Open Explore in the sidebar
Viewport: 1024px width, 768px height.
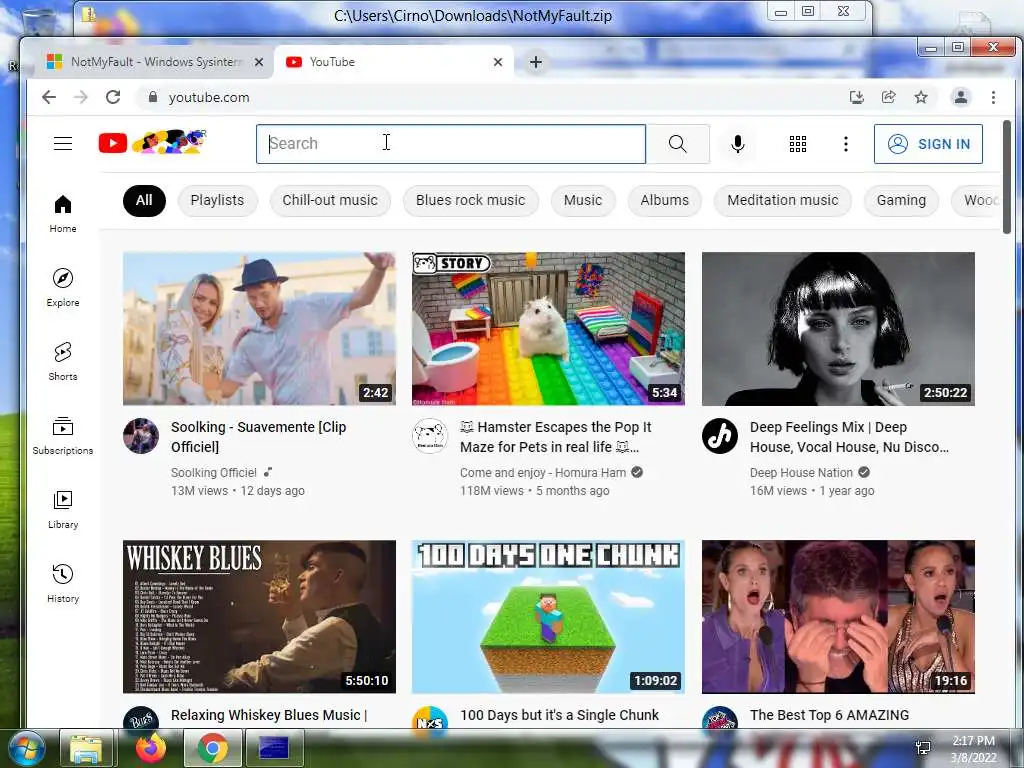pyautogui.click(x=63, y=288)
